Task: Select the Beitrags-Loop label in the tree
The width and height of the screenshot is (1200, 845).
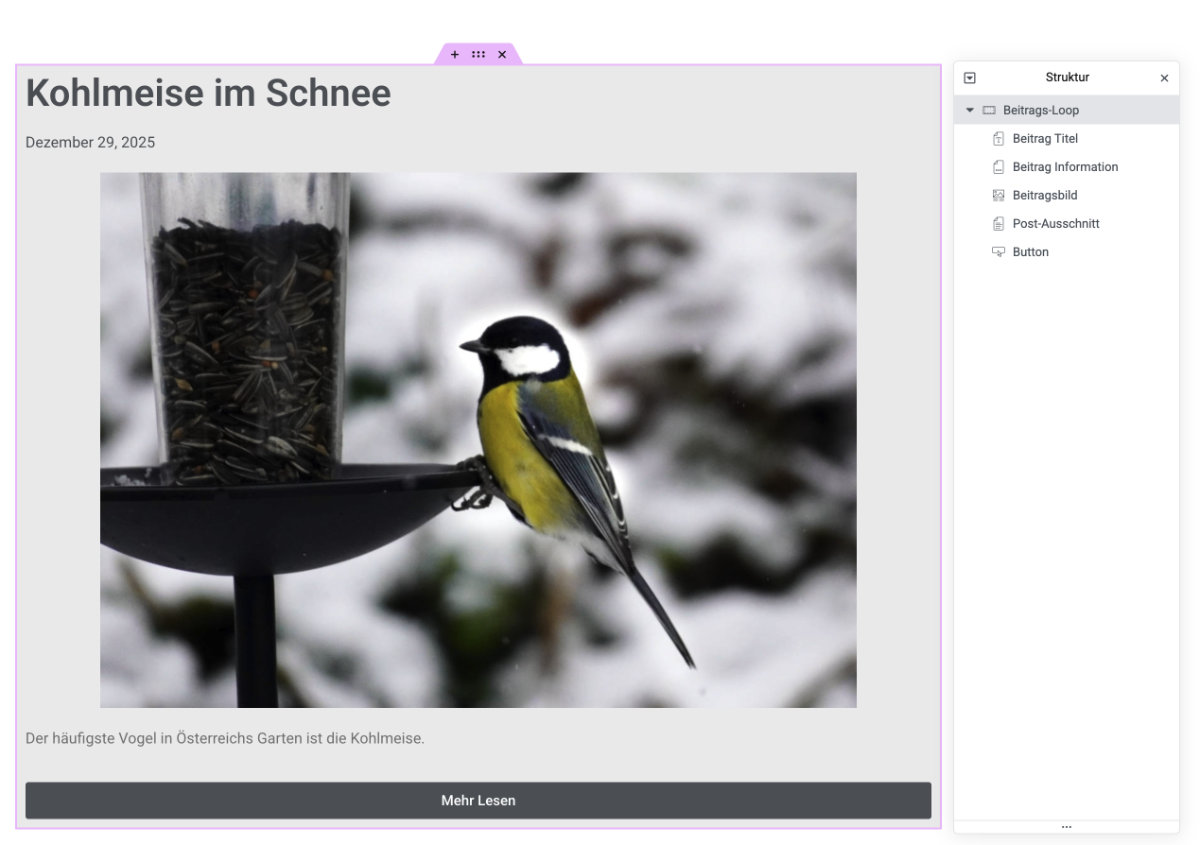Action: [1040, 110]
